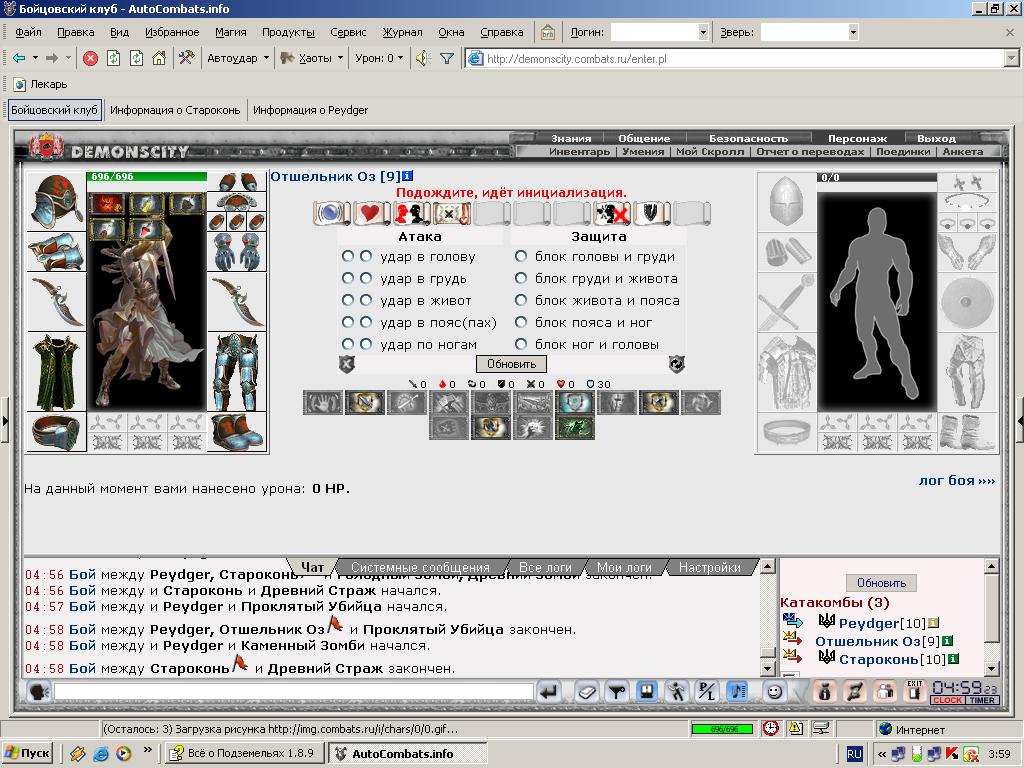1024x768 pixels.
Task: Select block option блок пояса и ног
Action: pos(520,322)
